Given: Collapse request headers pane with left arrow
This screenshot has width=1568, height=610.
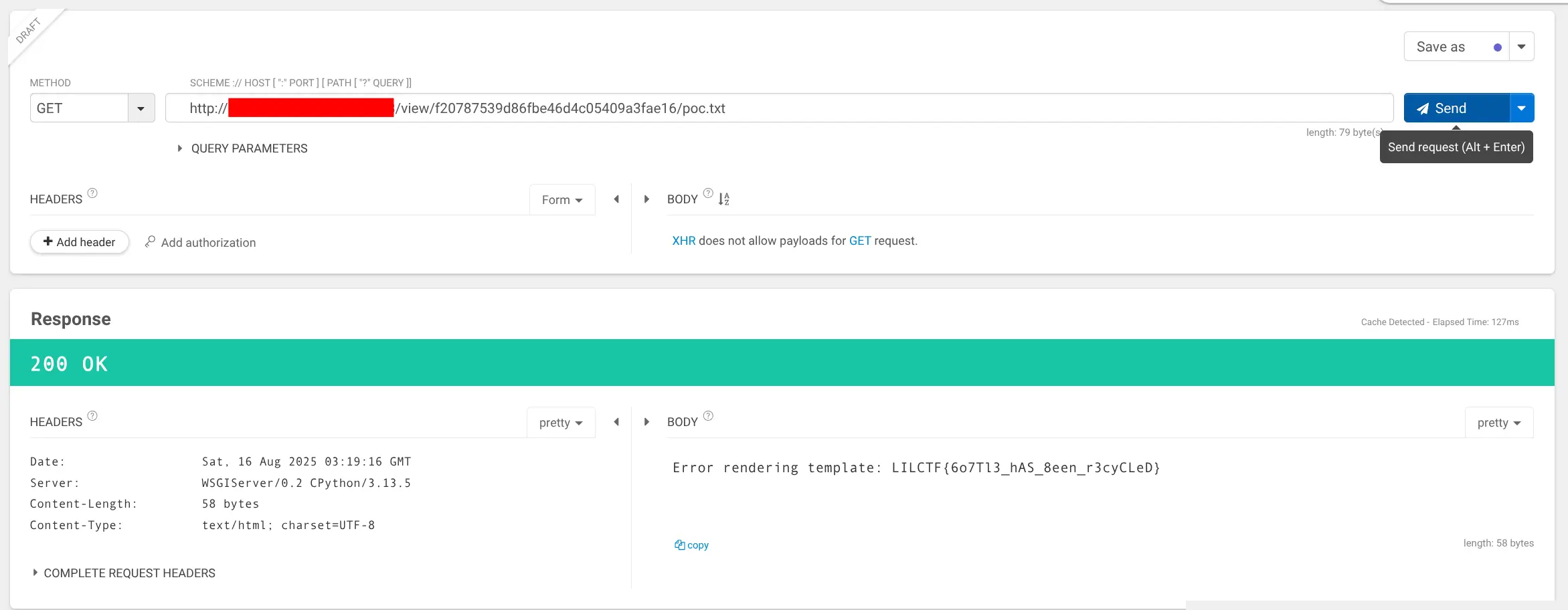Looking at the screenshot, I should pyautogui.click(x=616, y=199).
